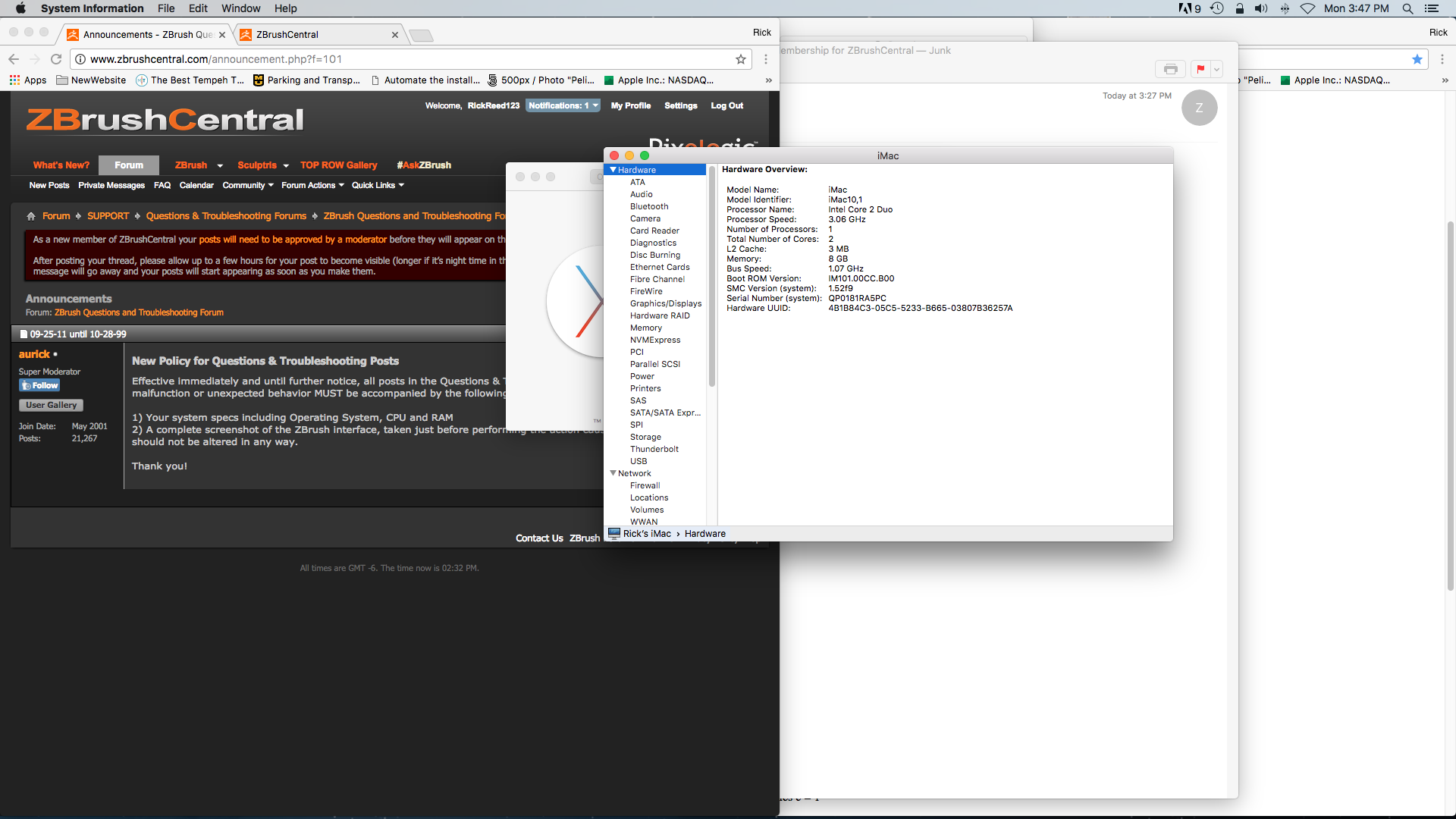Open the NewWebsite bookmark folder

(91, 80)
